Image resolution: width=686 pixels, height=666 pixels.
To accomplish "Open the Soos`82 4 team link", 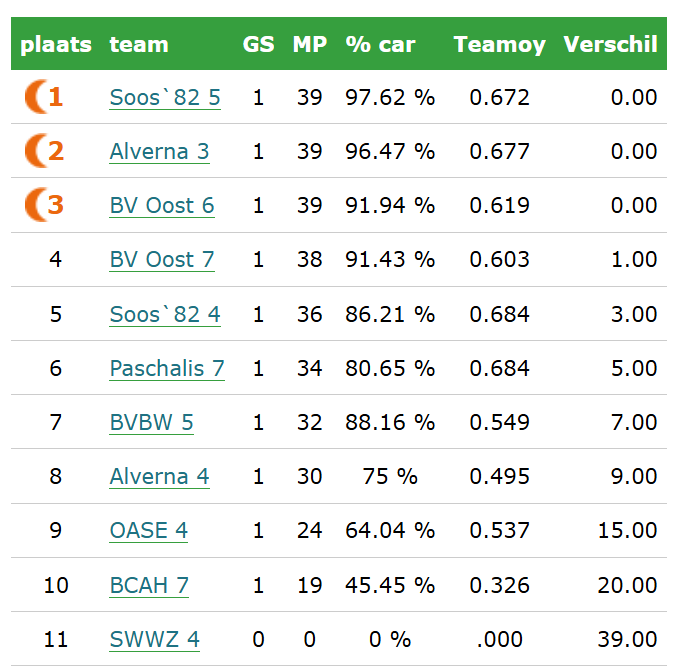I will [165, 315].
